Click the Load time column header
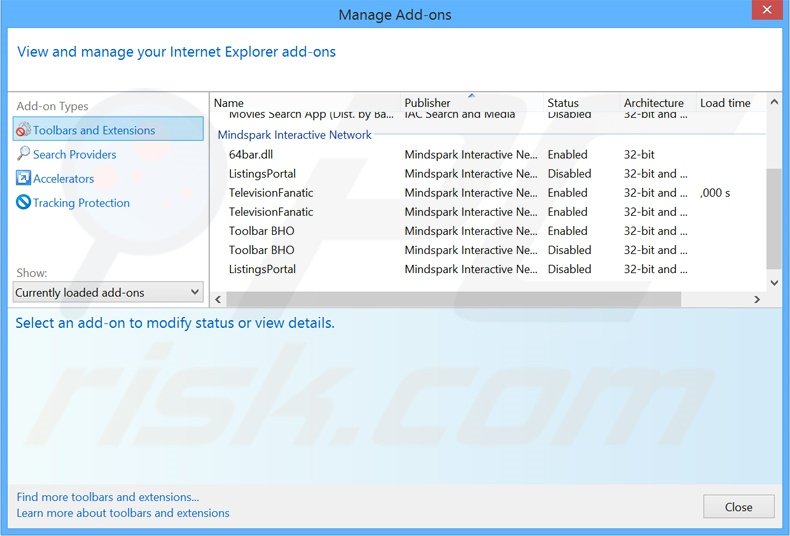The height and width of the screenshot is (536, 790). (x=725, y=103)
